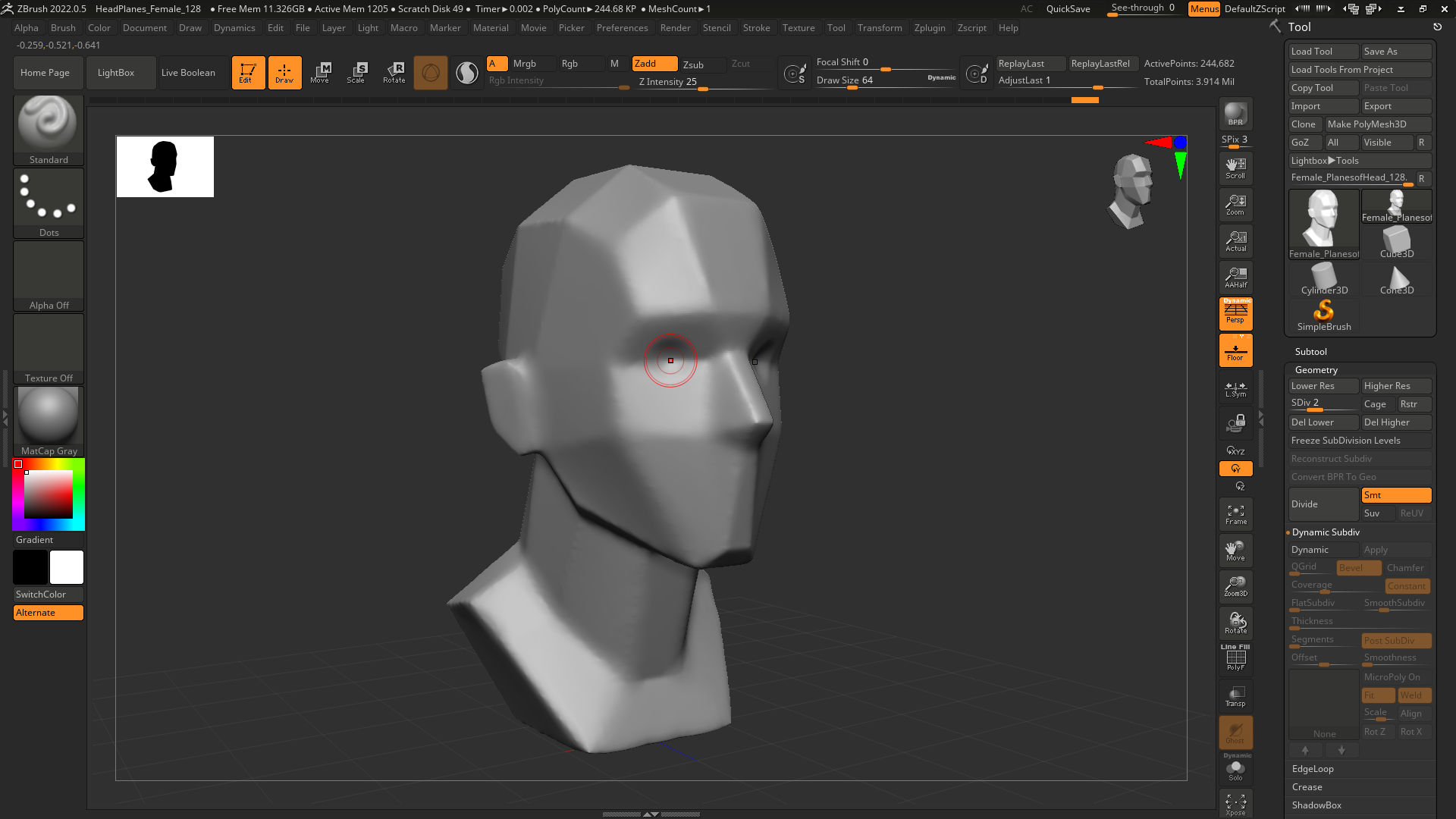Screen dimensions: 1456x819
Task: Click Make PolyMesh3D button
Action: (1378, 124)
